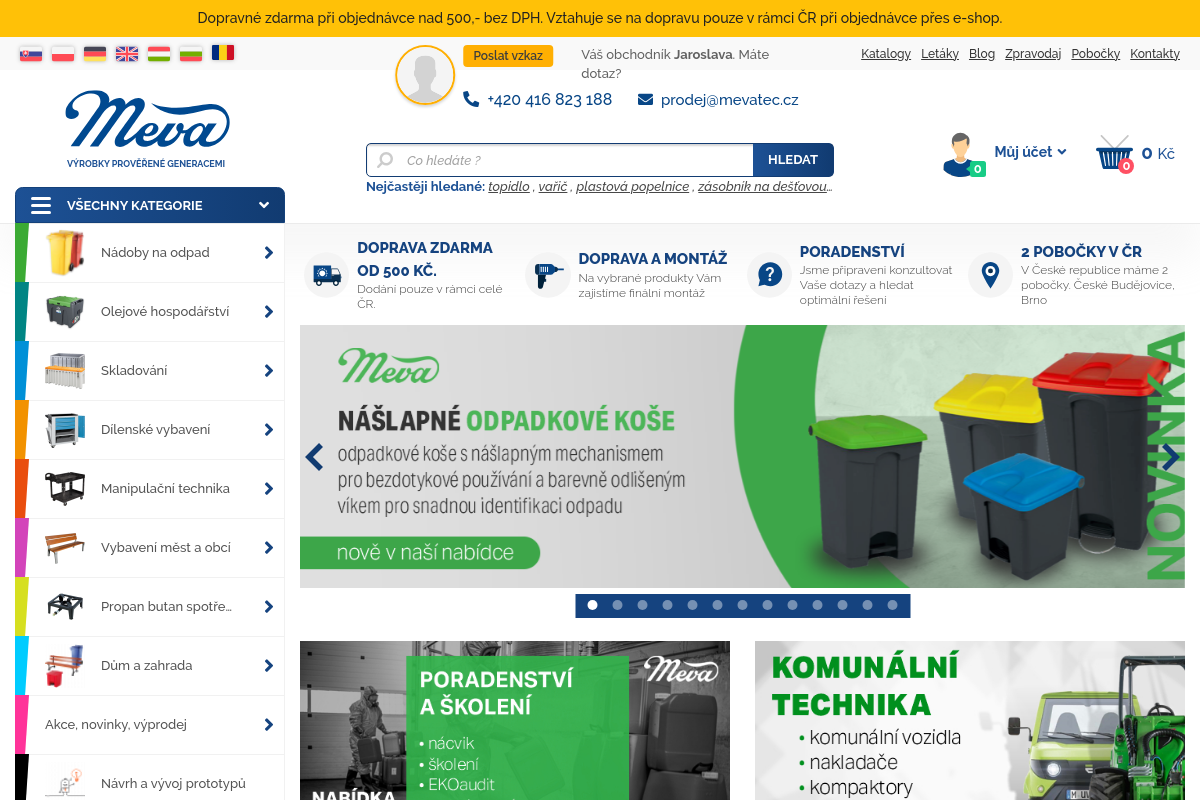Open the nášlapné odpadkové koše banner
Screen dimensions: 1200x800
(x=742, y=457)
